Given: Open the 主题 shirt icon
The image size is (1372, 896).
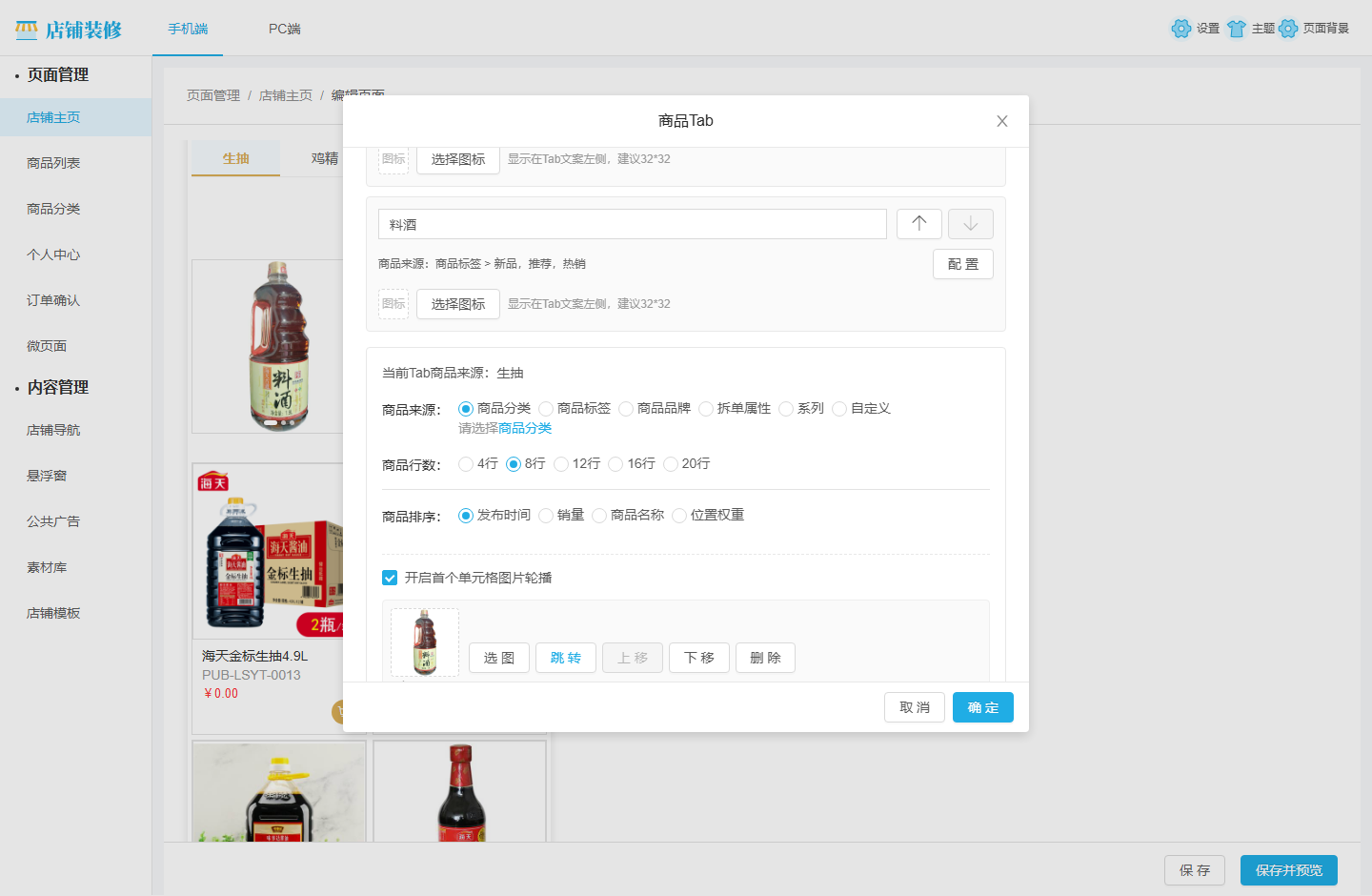Looking at the screenshot, I should (1237, 29).
